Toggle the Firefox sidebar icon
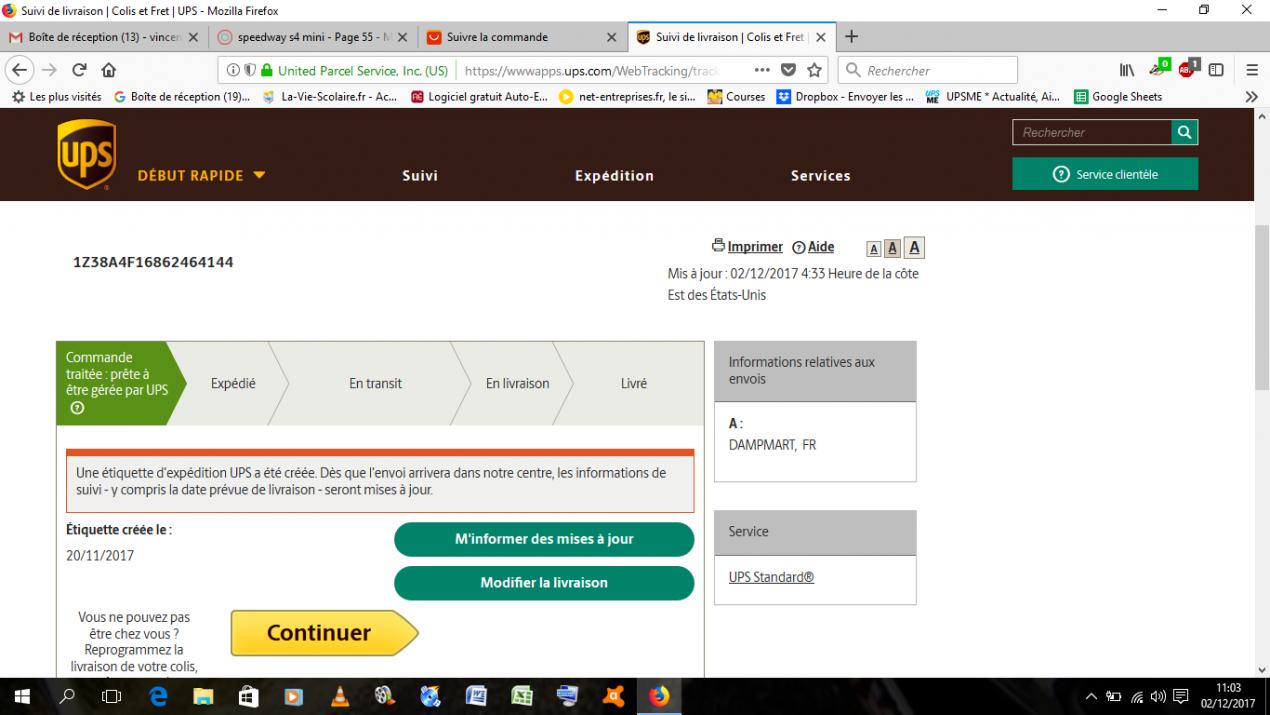Viewport: 1270px width, 715px height. click(1216, 70)
